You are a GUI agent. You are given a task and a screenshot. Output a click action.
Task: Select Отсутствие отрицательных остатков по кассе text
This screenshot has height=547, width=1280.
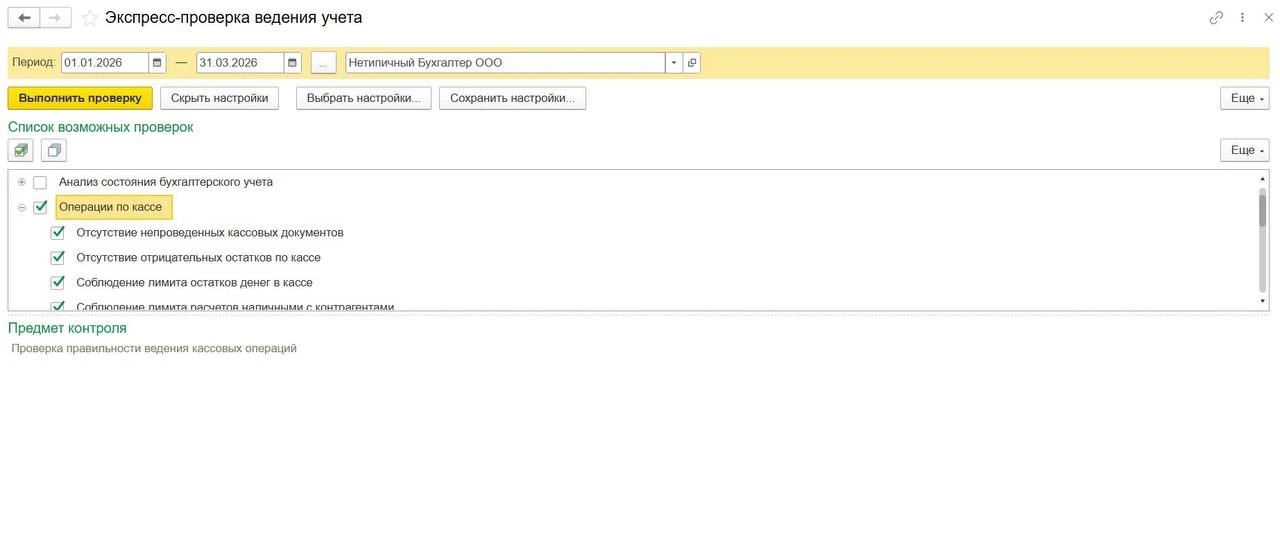199,257
